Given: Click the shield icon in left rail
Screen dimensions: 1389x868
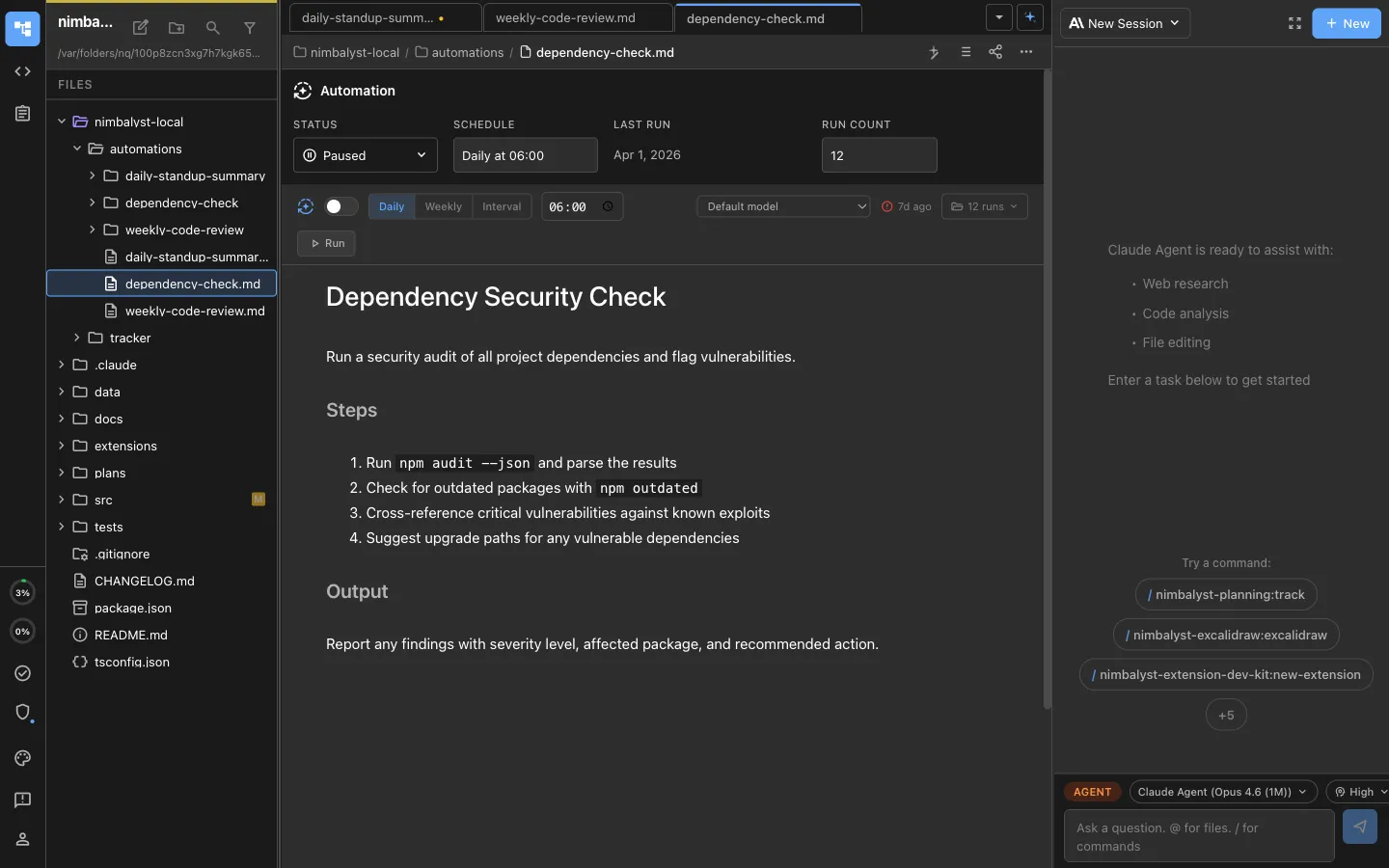Looking at the screenshot, I should tap(23, 712).
